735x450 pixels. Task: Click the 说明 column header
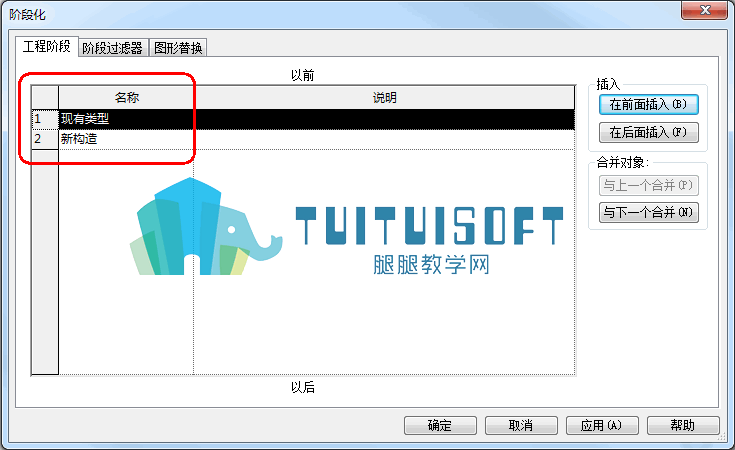pos(384,98)
